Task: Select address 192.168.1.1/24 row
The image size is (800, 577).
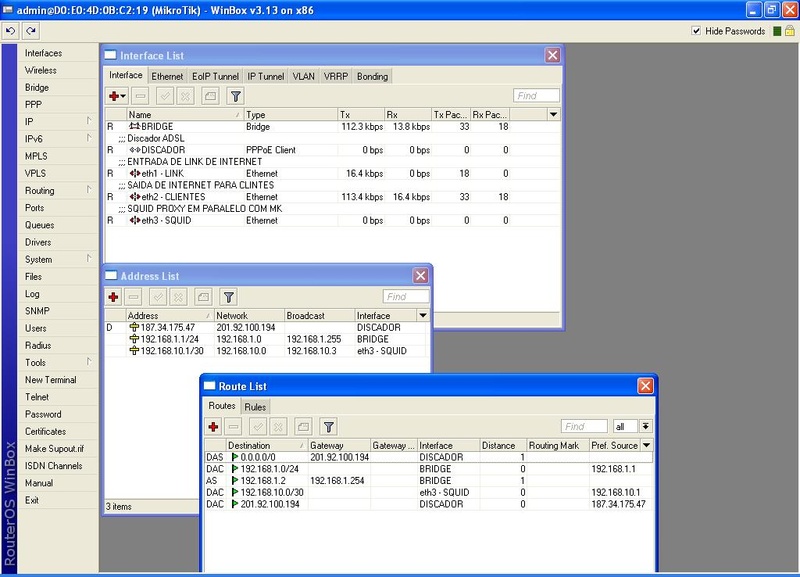Action: coord(266,339)
